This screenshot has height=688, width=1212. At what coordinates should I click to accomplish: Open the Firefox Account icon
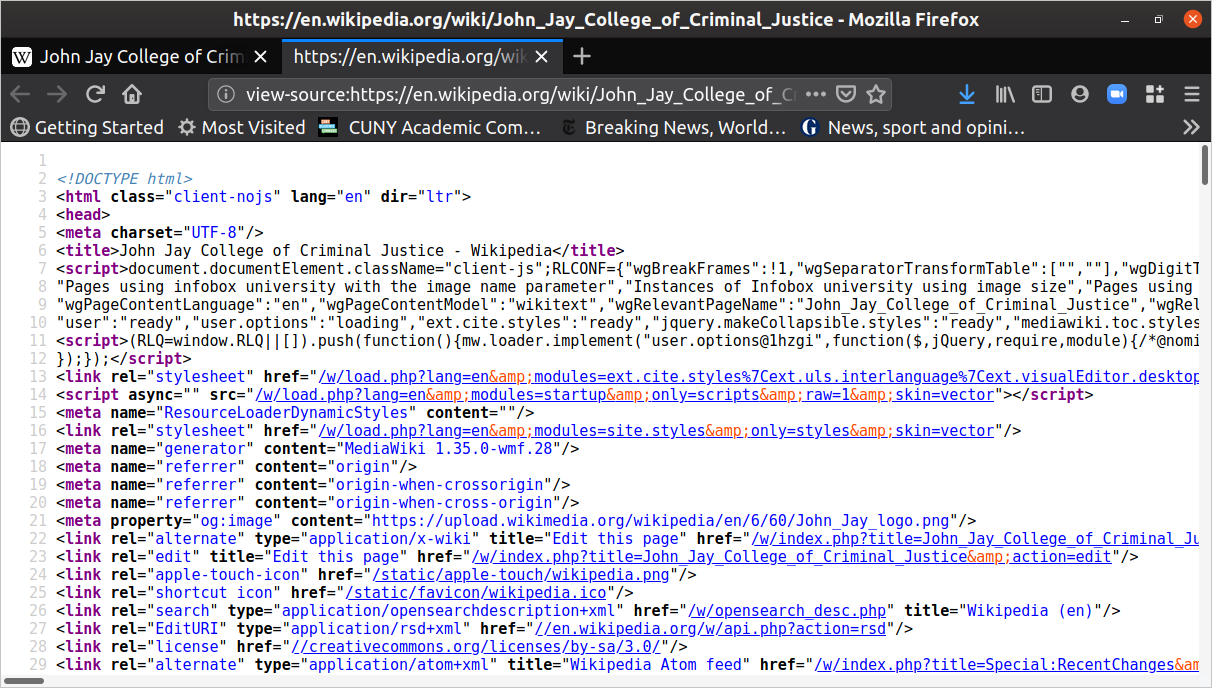(x=1079, y=93)
